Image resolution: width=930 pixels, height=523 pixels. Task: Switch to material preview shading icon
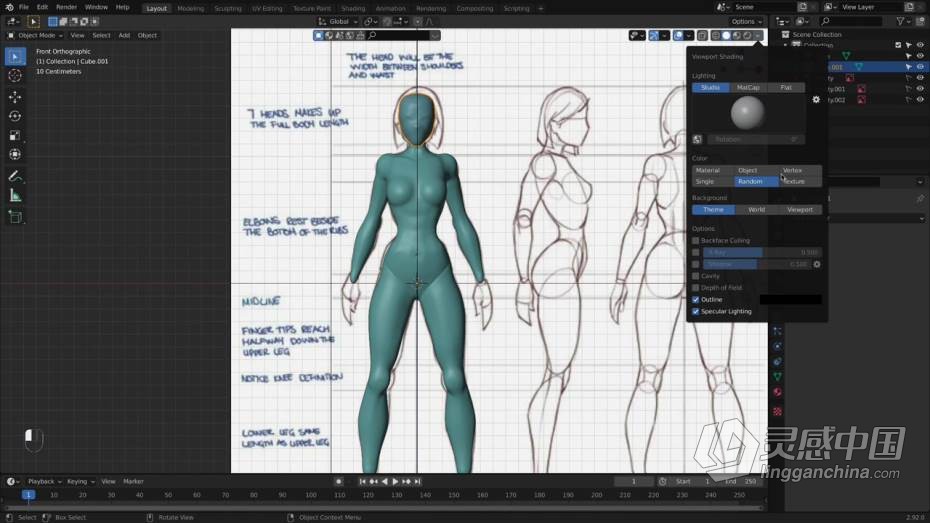(x=737, y=36)
